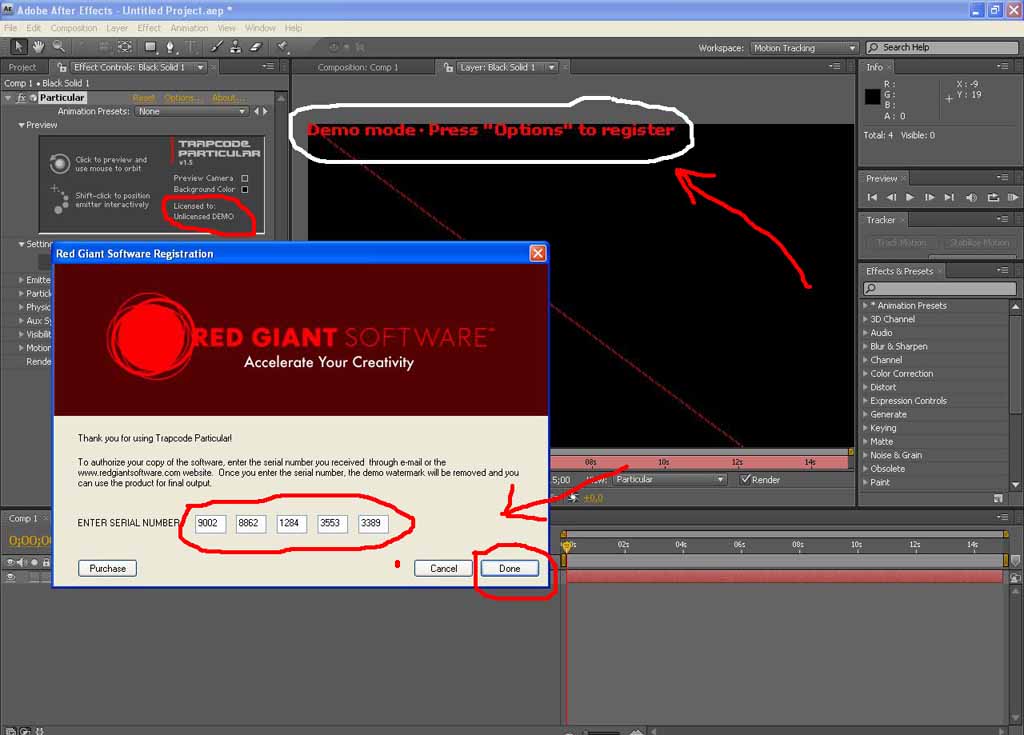Viewport: 1024px width, 735px height.
Task: Open the Composition menu
Action: tap(74, 28)
